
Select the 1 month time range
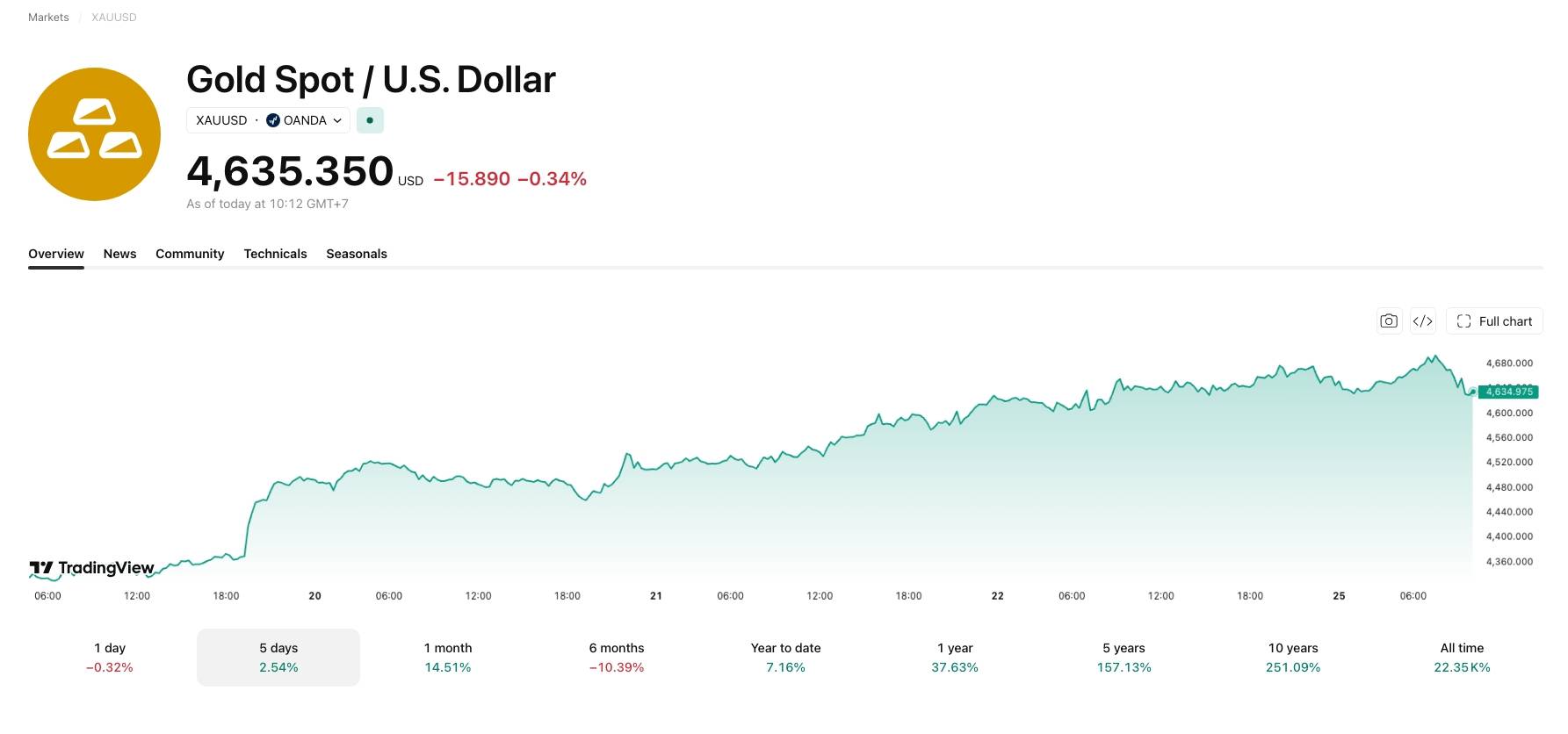tap(448, 658)
